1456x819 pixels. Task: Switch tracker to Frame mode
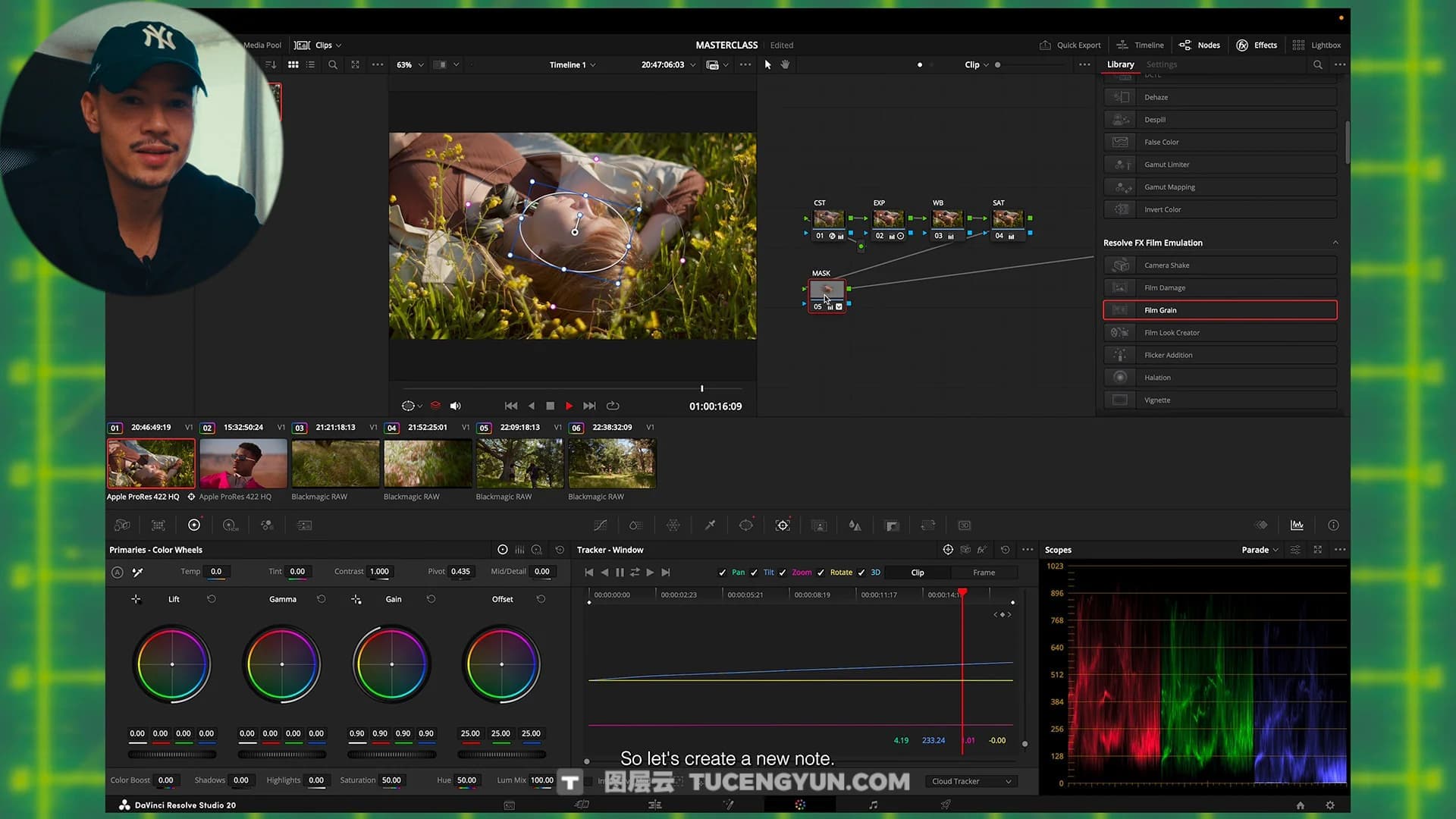[984, 573]
